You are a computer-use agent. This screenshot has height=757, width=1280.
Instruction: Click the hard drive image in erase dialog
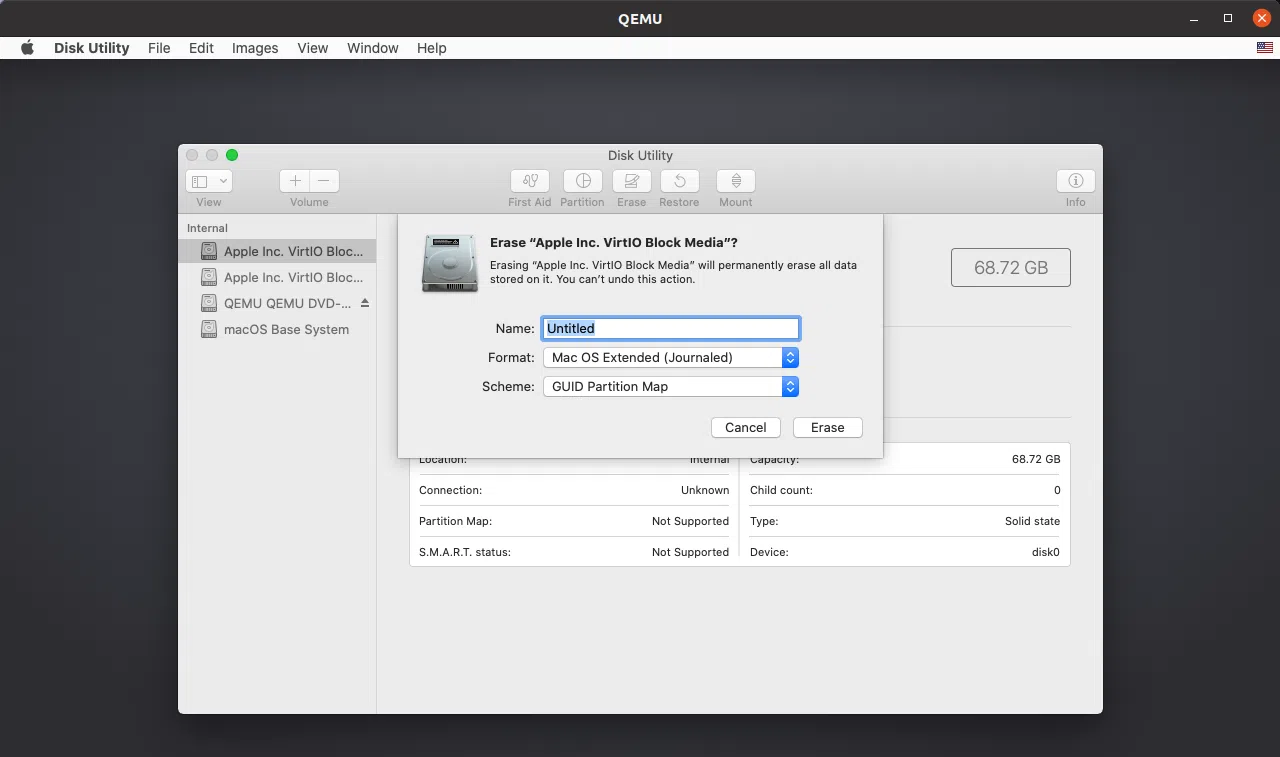click(x=449, y=263)
